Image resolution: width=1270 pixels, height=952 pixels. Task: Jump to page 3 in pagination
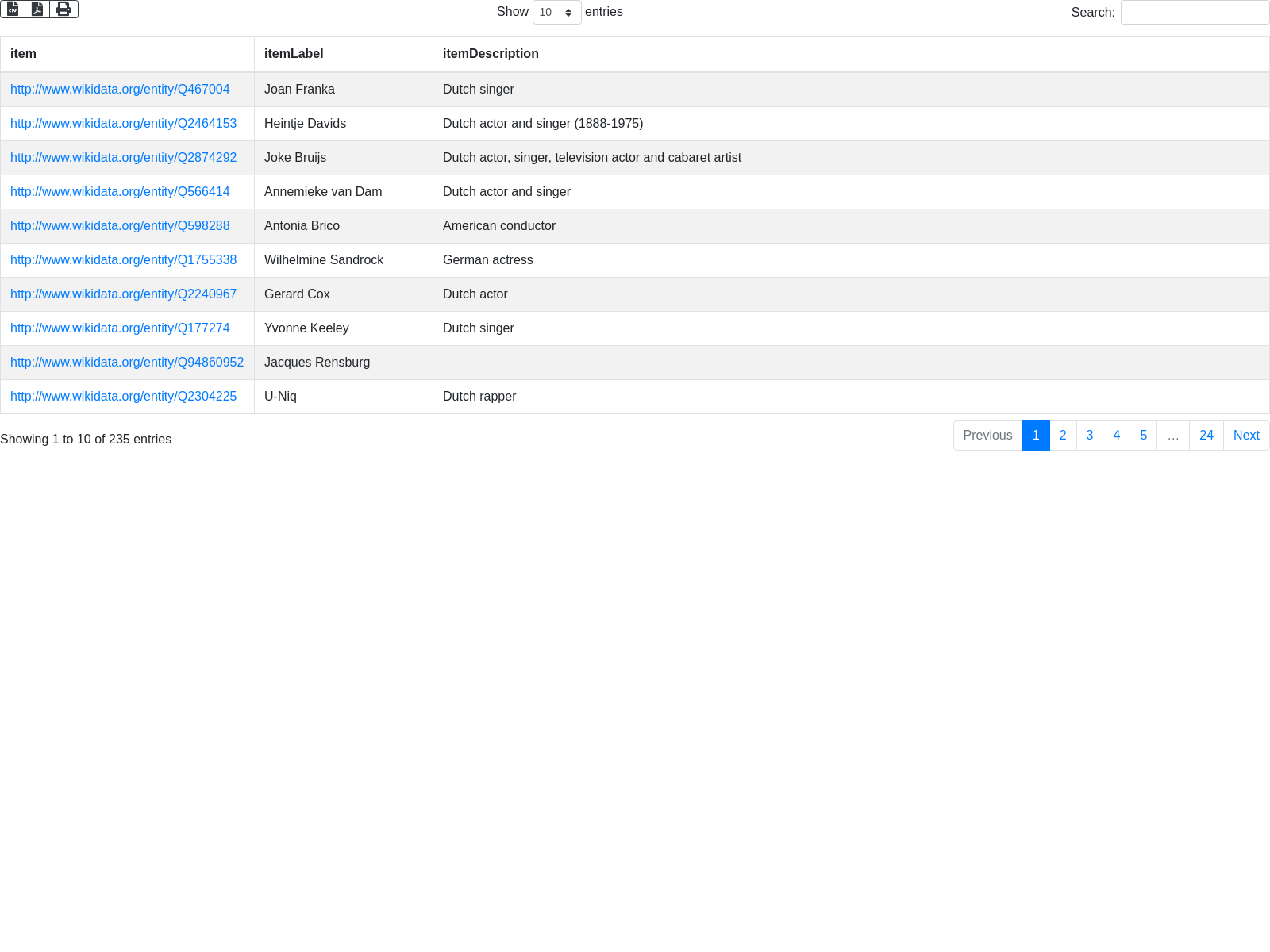pyautogui.click(x=1090, y=436)
